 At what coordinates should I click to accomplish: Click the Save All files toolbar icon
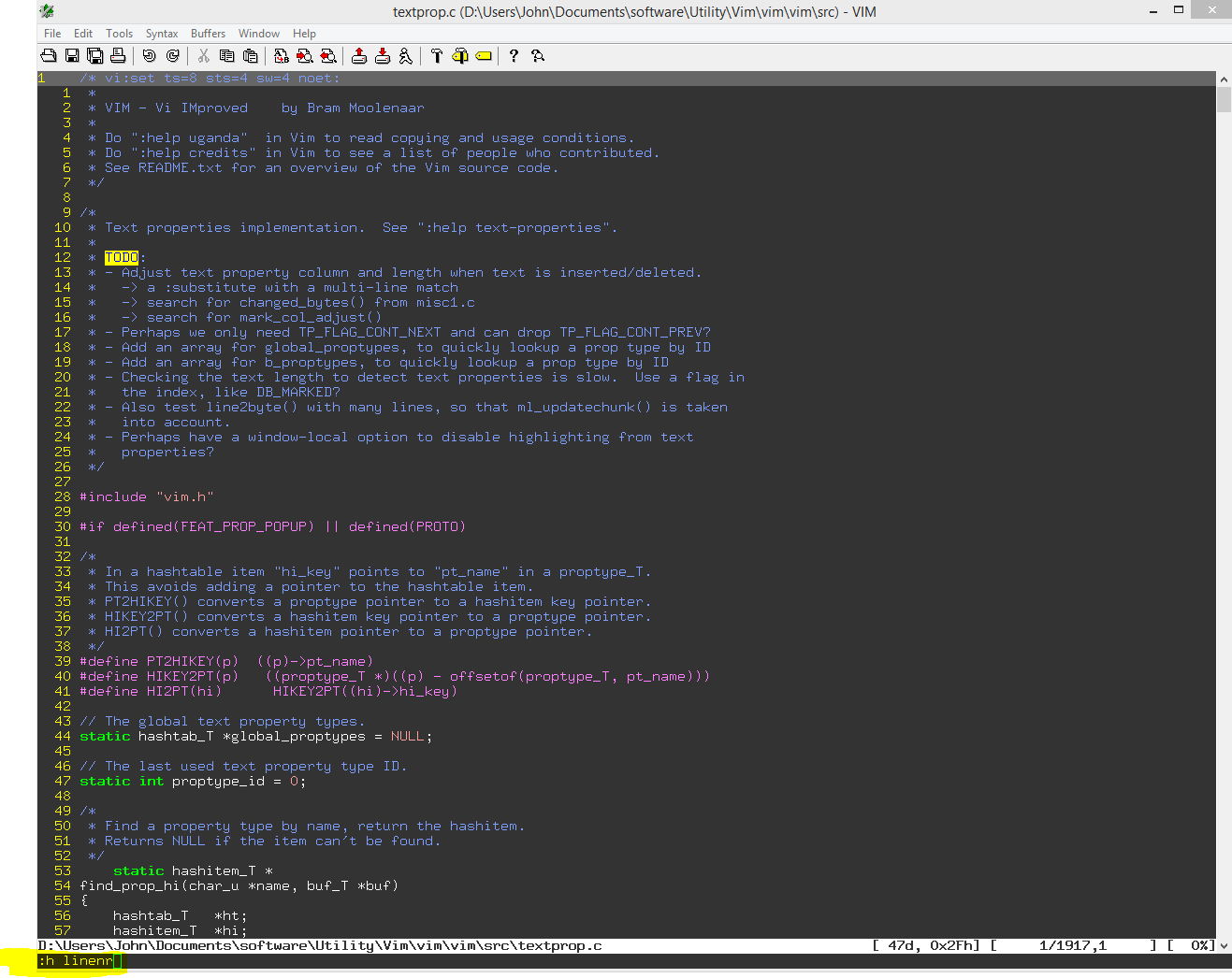tap(94, 56)
